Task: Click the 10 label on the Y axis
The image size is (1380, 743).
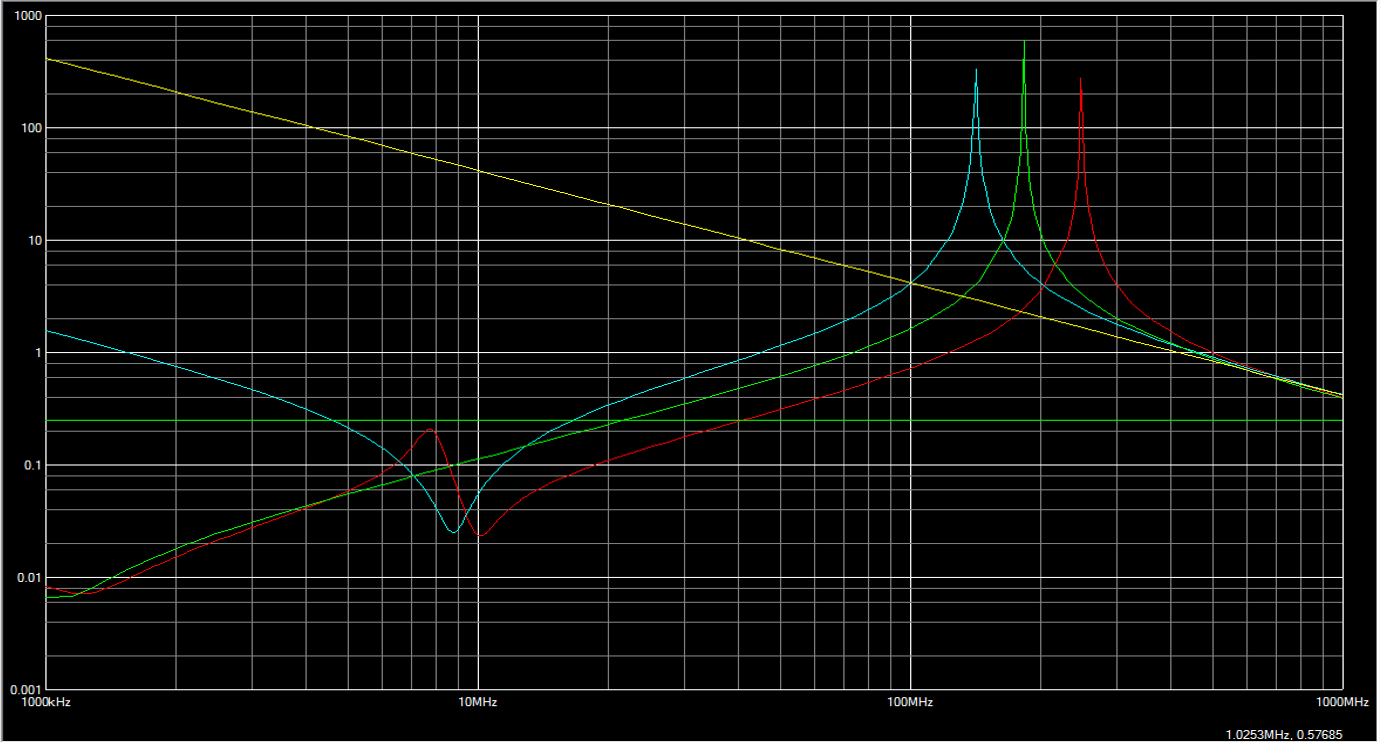Action: tap(33, 241)
